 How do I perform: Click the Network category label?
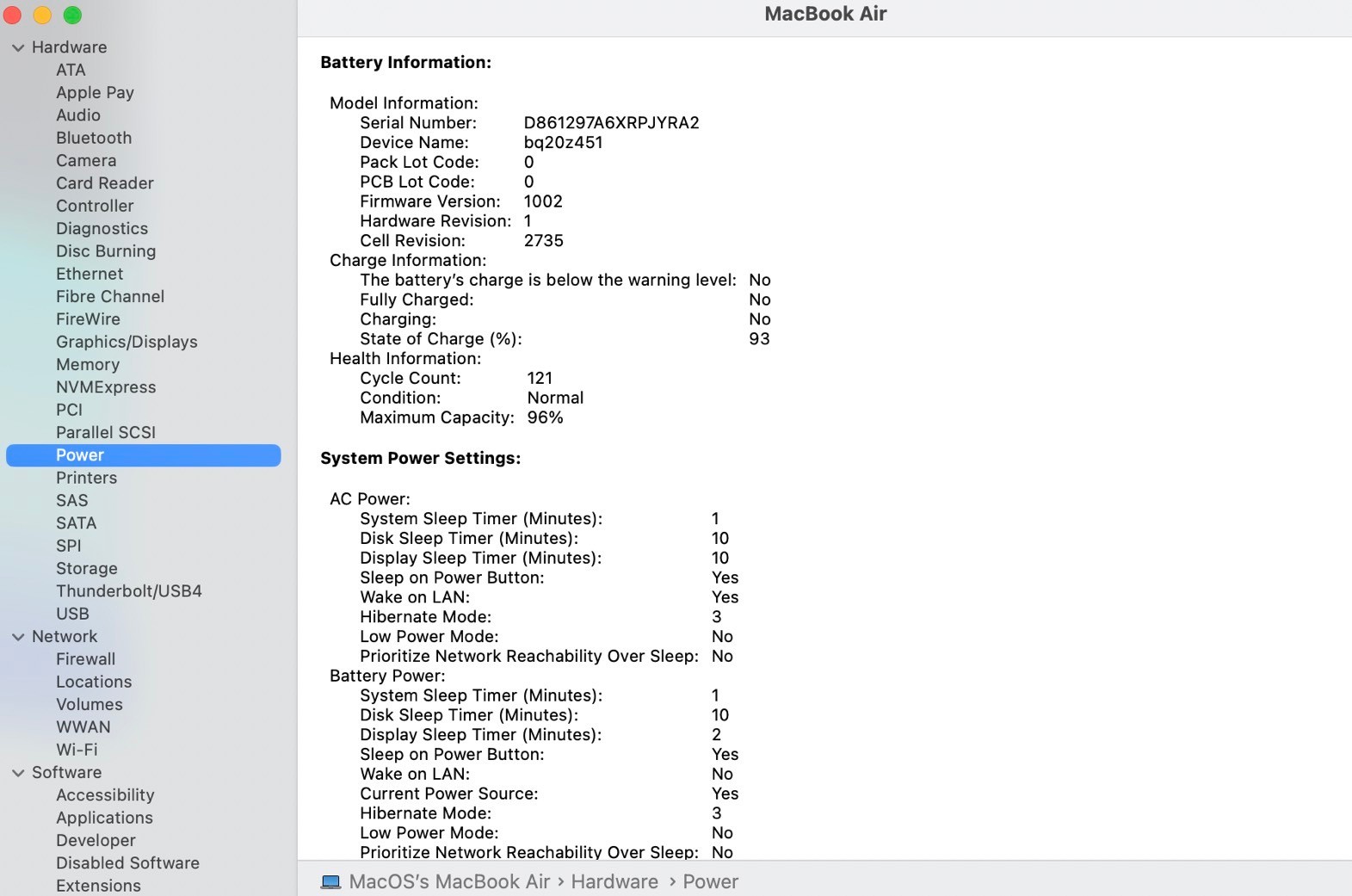coord(65,637)
